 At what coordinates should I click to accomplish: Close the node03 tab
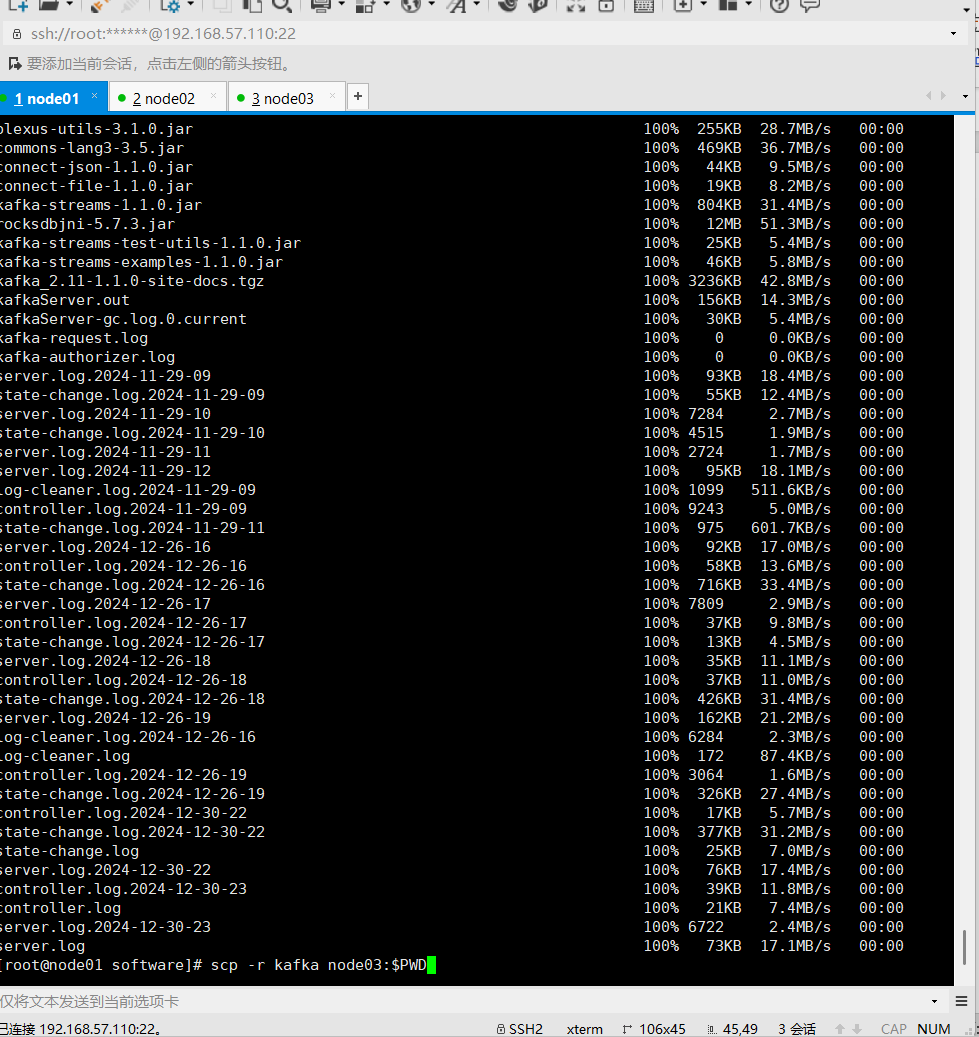[x=332, y=96]
